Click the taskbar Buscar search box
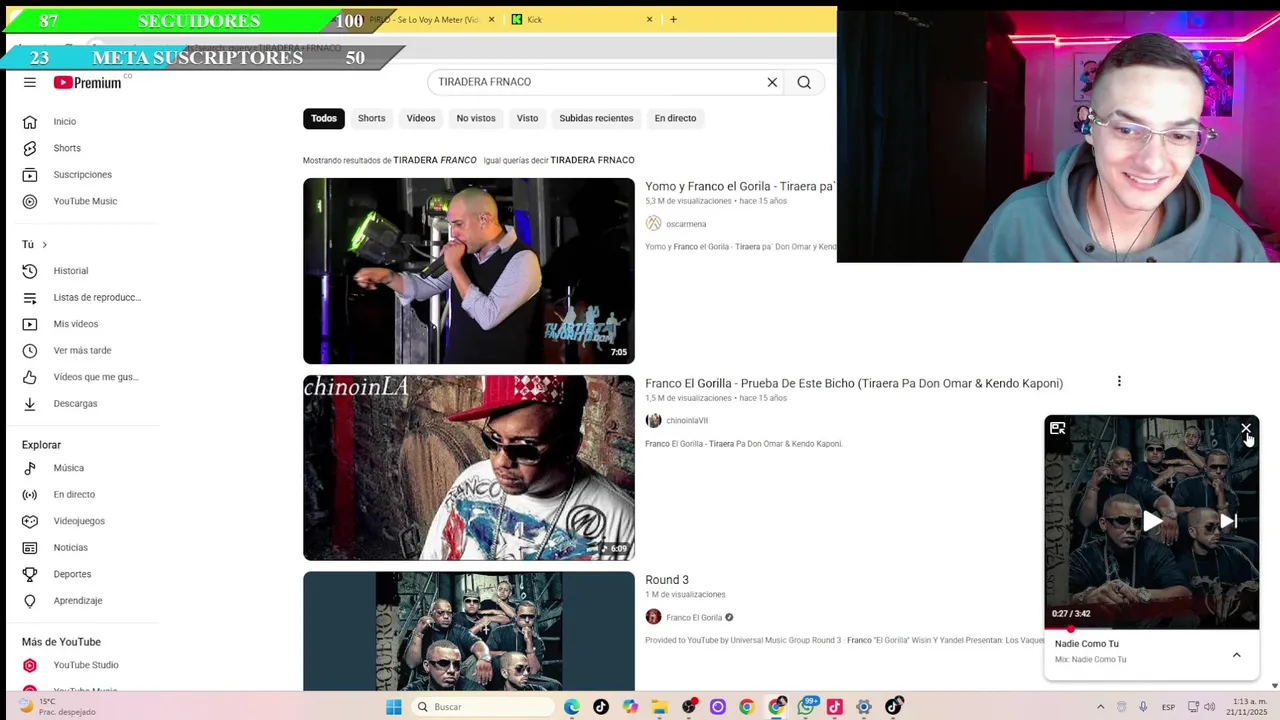The height and width of the screenshot is (720, 1280). 482,707
